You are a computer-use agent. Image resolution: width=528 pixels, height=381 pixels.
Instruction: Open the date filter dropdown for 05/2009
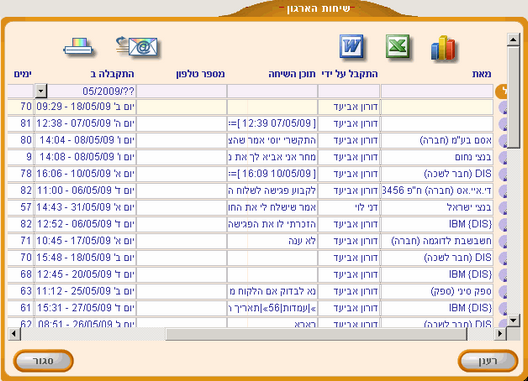41,91
